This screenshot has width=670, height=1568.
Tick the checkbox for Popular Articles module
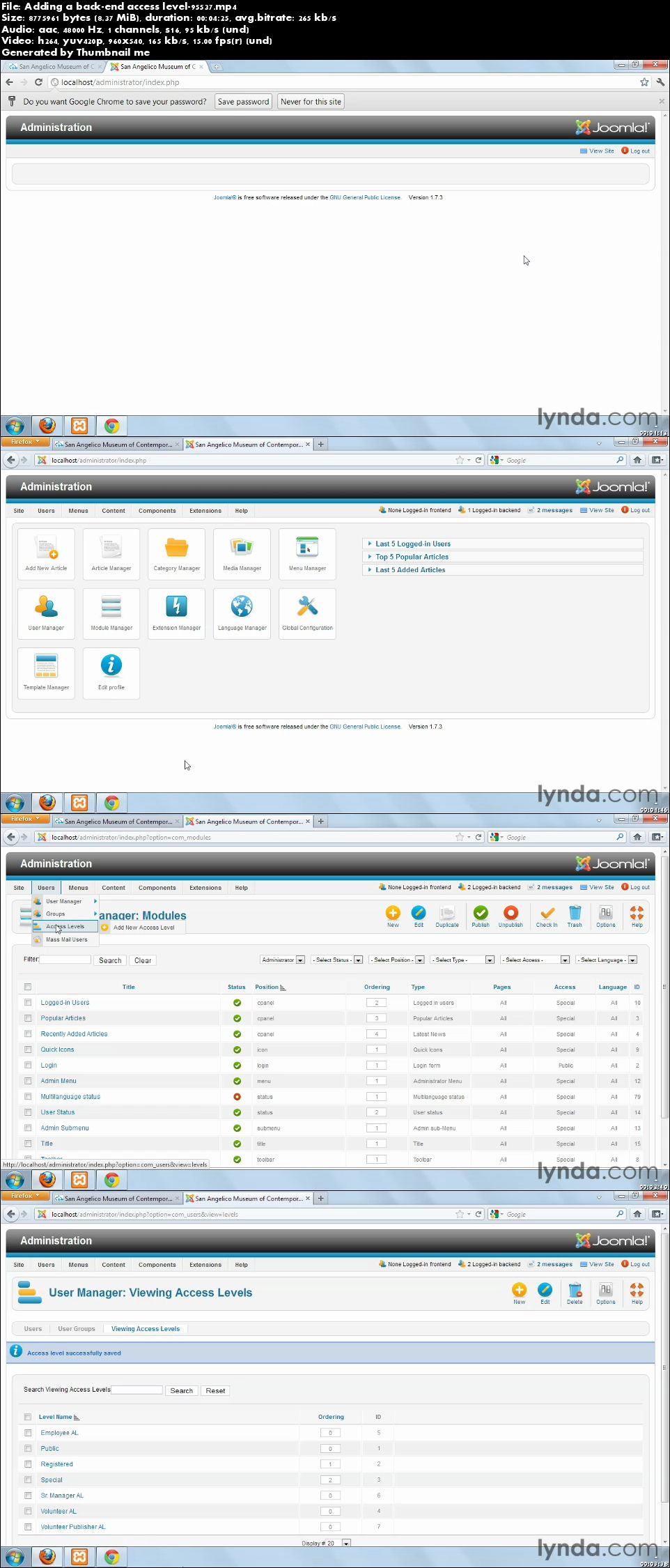[x=28, y=1018]
